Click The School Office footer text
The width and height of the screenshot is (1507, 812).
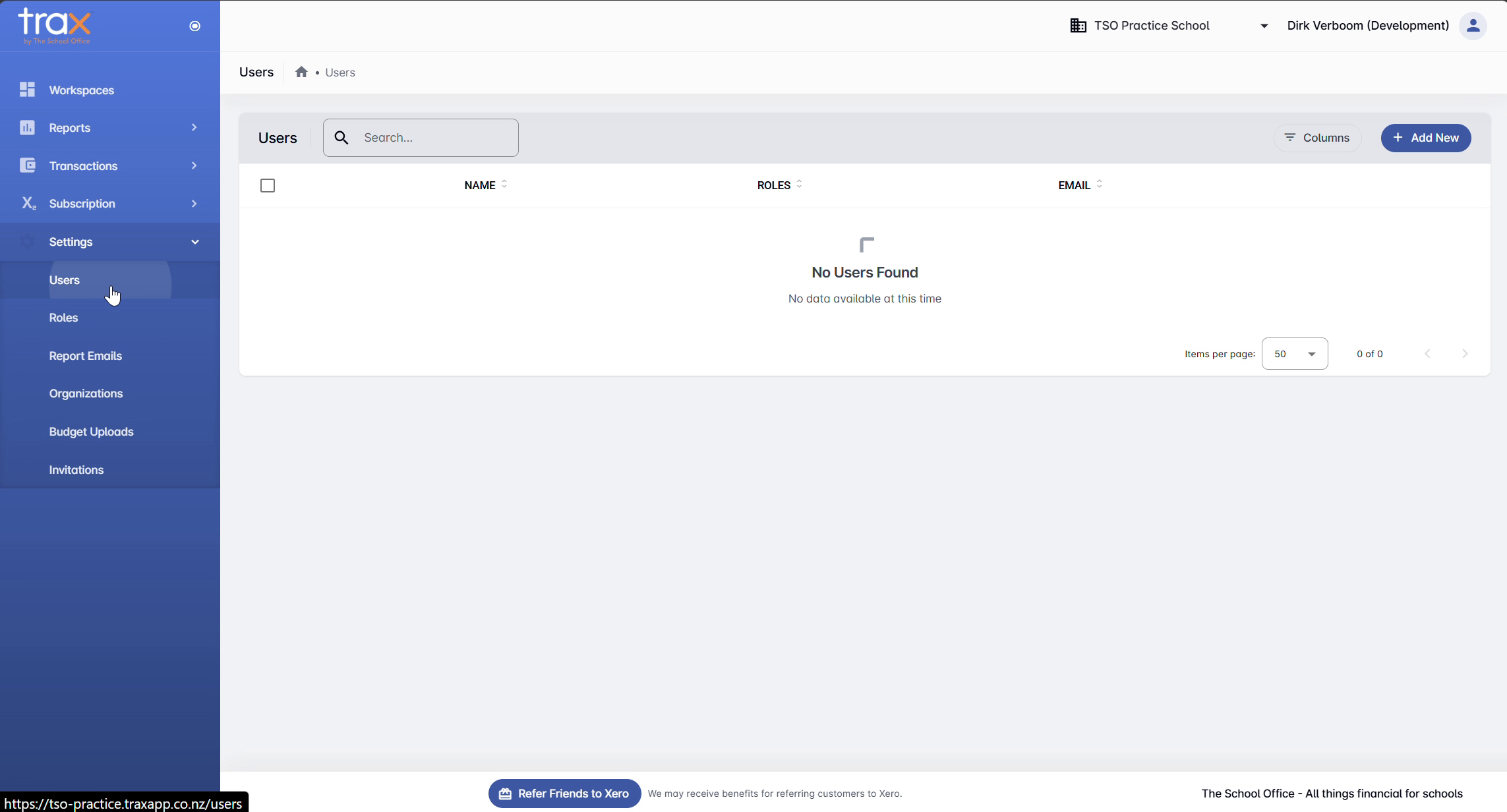tap(1332, 794)
